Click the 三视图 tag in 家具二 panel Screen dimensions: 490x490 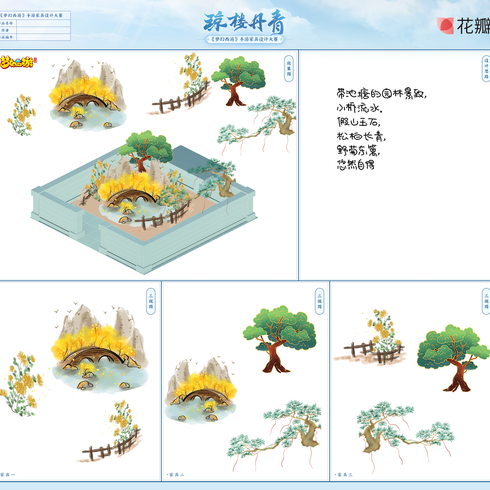click(x=319, y=301)
